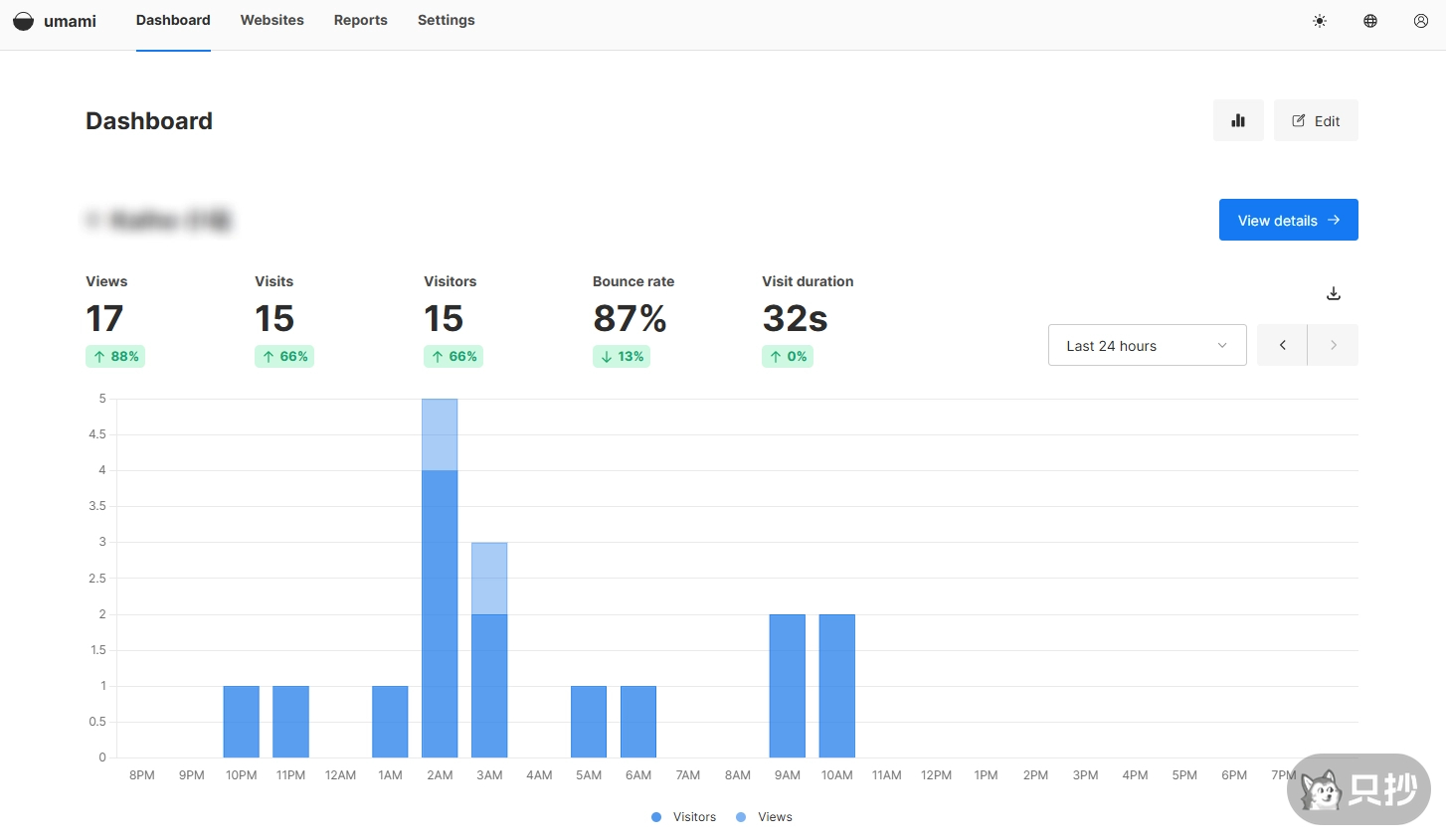Open the Last 24 hours date dropdown
The width and height of the screenshot is (1446, 840).
tap(1147, 345)
